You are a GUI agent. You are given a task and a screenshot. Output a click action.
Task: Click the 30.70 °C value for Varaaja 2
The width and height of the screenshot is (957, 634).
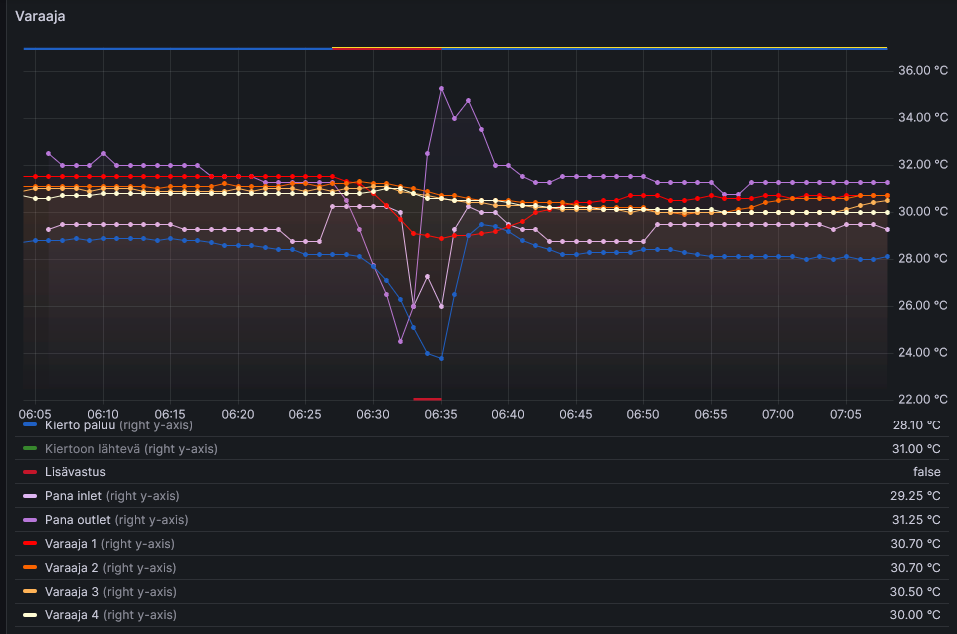[916, 567]
